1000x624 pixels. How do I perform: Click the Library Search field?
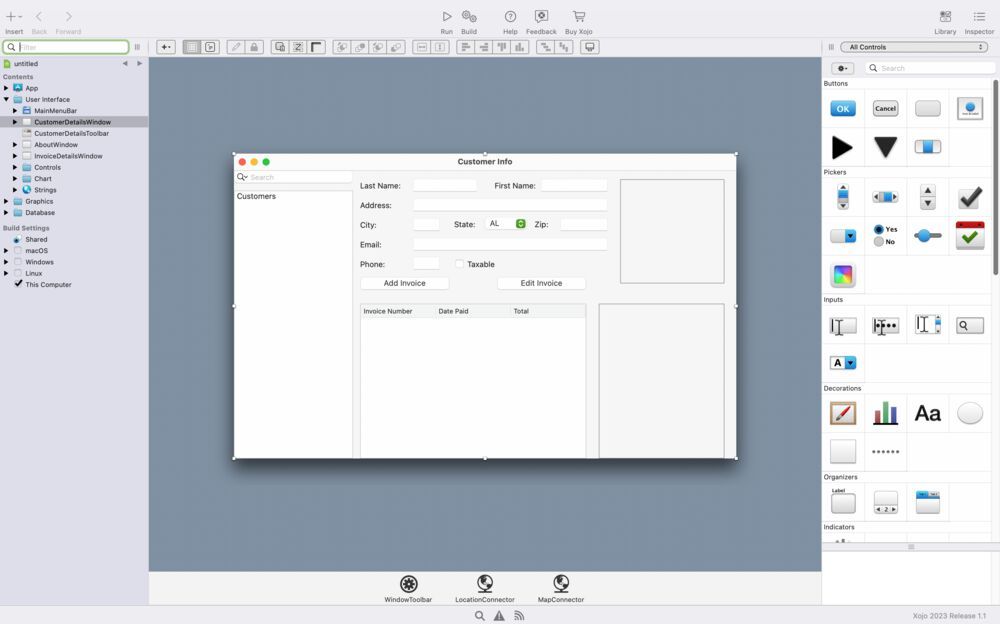click(x=930, y=68)
